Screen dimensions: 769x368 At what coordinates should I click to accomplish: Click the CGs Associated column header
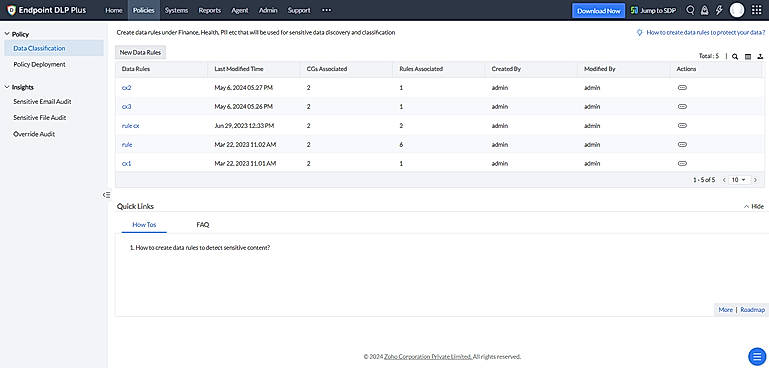coord(327,69)
